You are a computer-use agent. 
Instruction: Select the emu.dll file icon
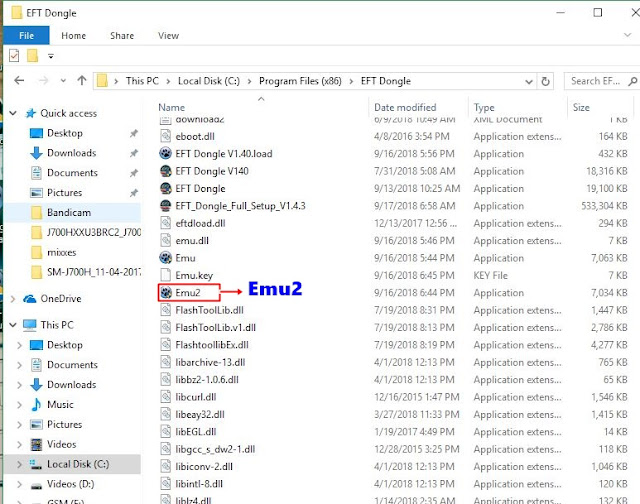pos(165,240)
